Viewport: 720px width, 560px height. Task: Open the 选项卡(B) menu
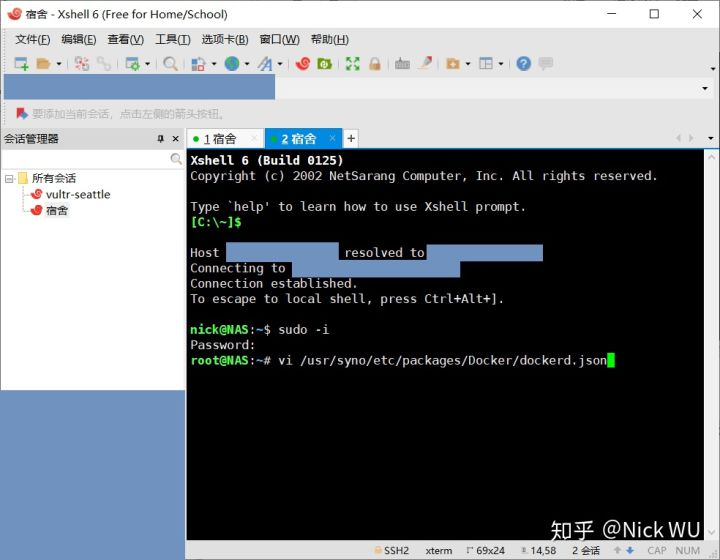(x=225, y=39)
